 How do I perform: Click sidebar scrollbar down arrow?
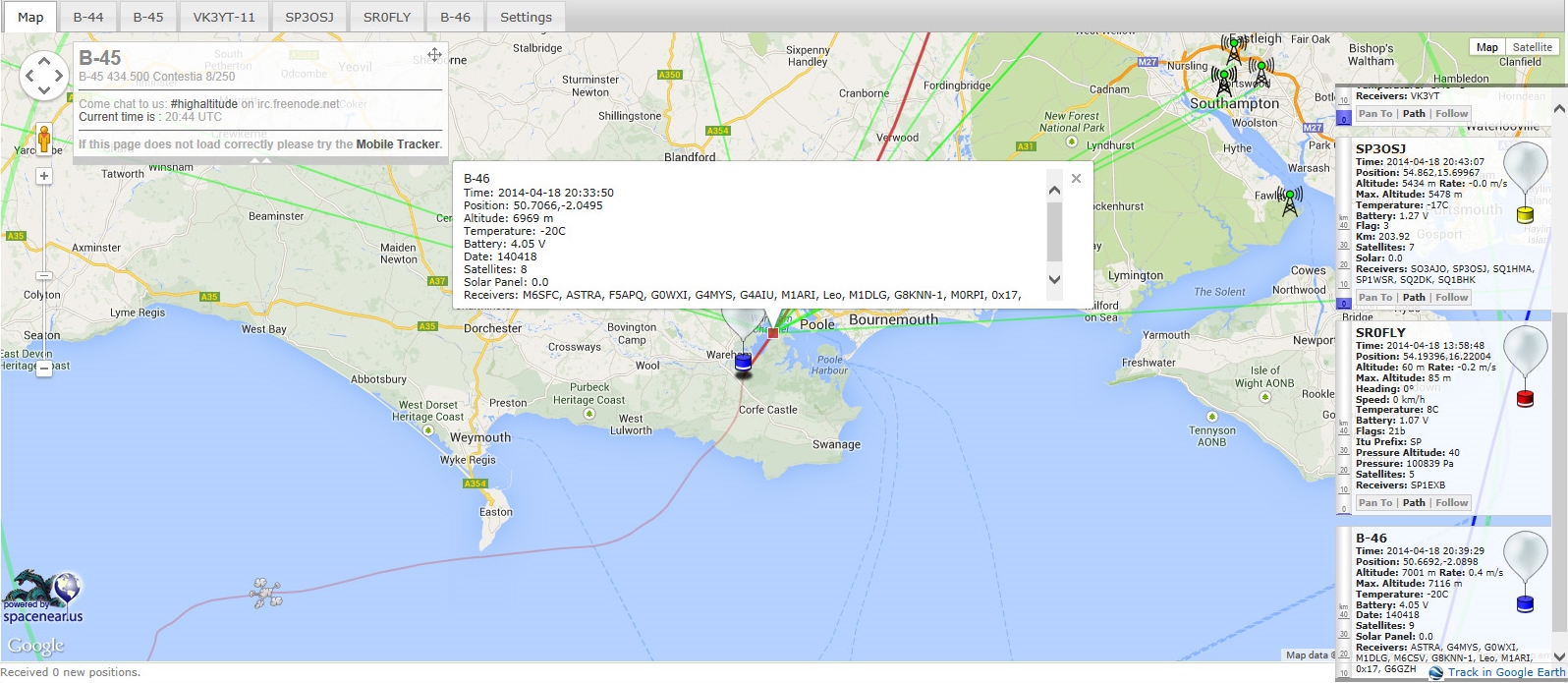[1559, 655]
